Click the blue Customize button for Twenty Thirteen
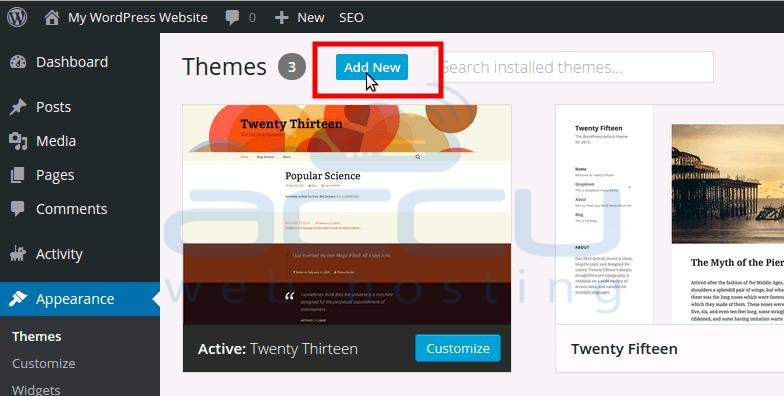Screen dimensions: 784x396 pyautogui.click(x=458, y=348)
